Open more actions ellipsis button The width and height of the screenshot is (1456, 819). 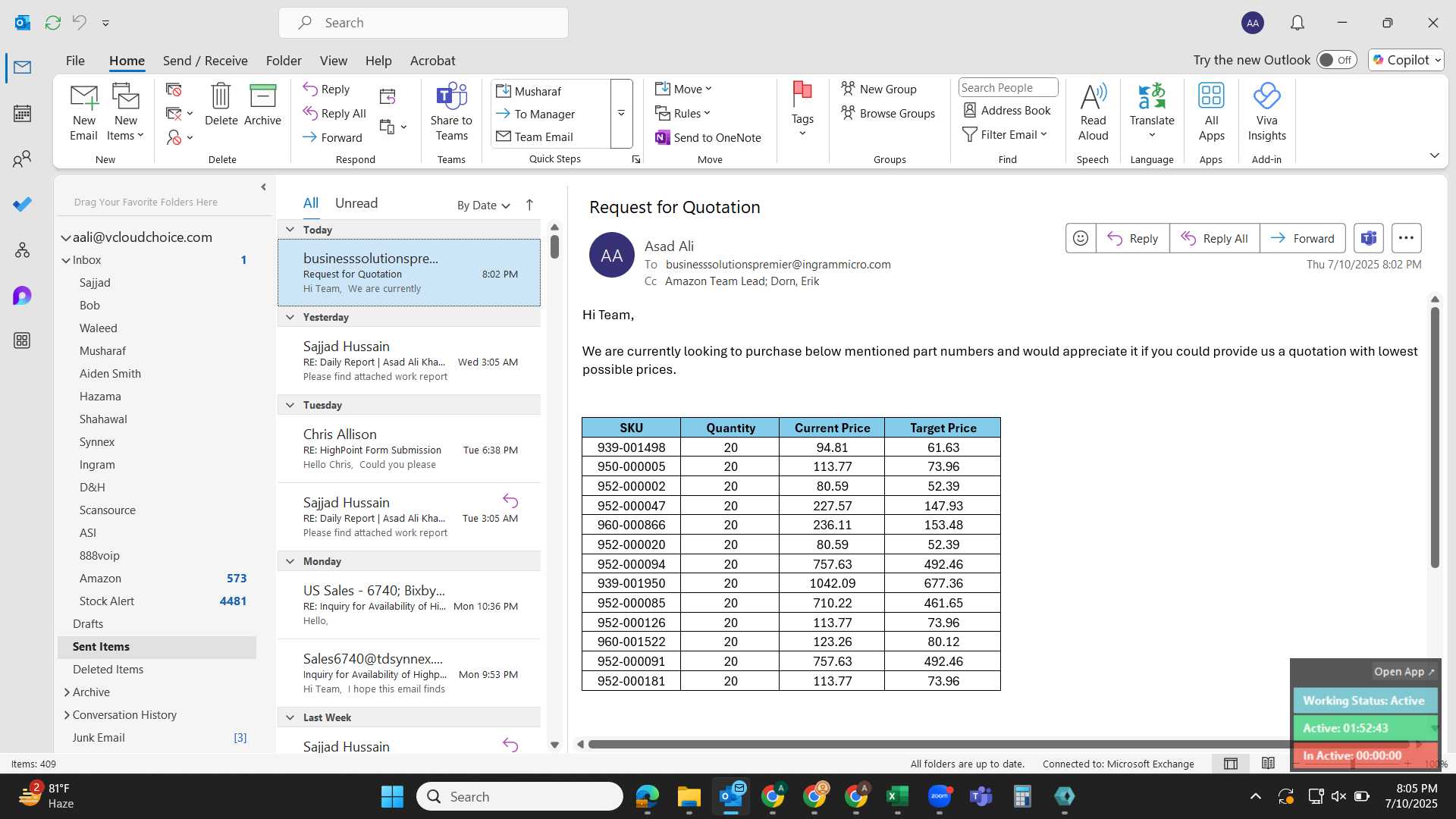pyautogui.click(x=1405, y=238)
